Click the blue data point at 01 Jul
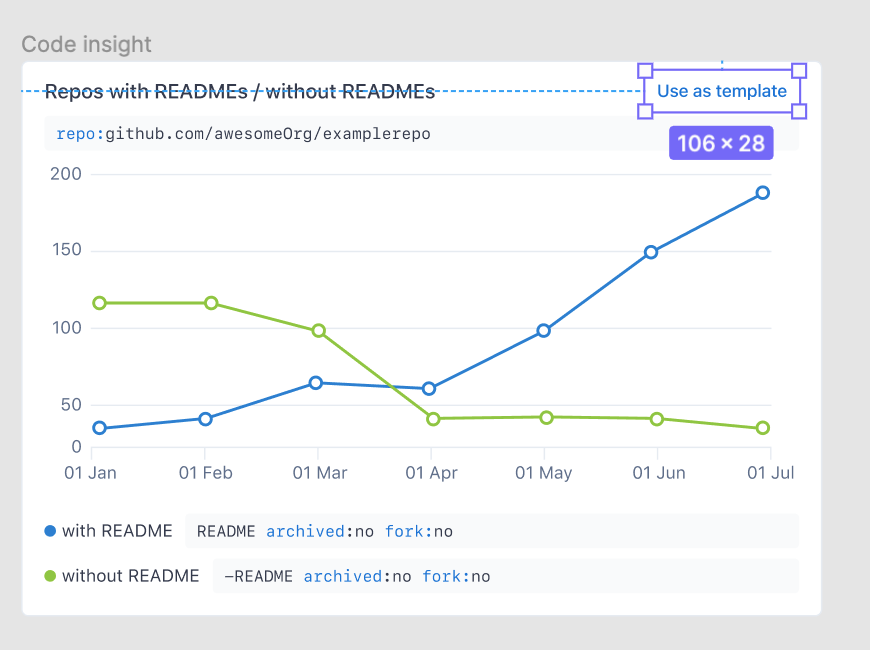 click(762, 193)
